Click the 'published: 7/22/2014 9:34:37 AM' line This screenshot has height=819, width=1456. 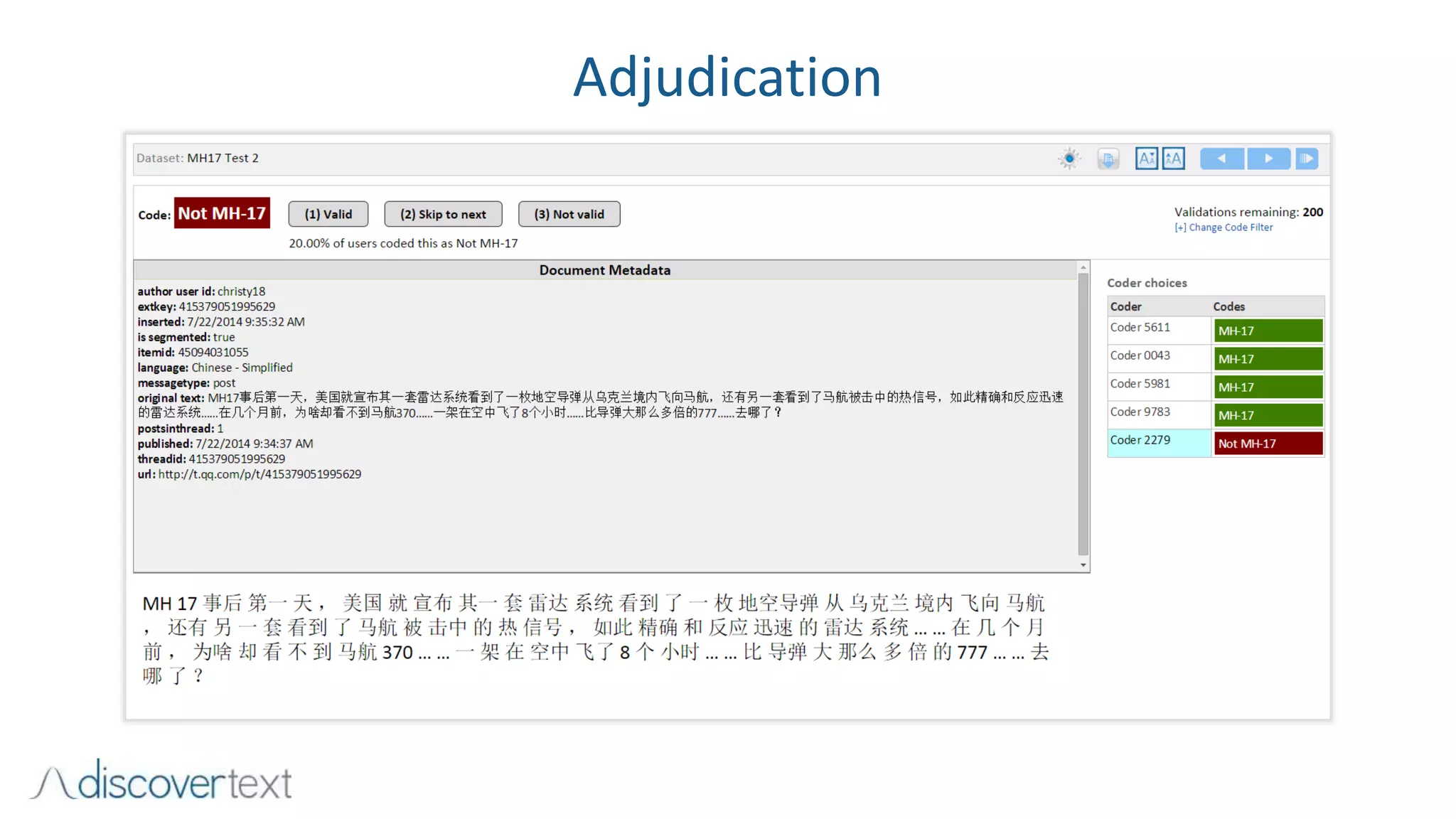225,444
